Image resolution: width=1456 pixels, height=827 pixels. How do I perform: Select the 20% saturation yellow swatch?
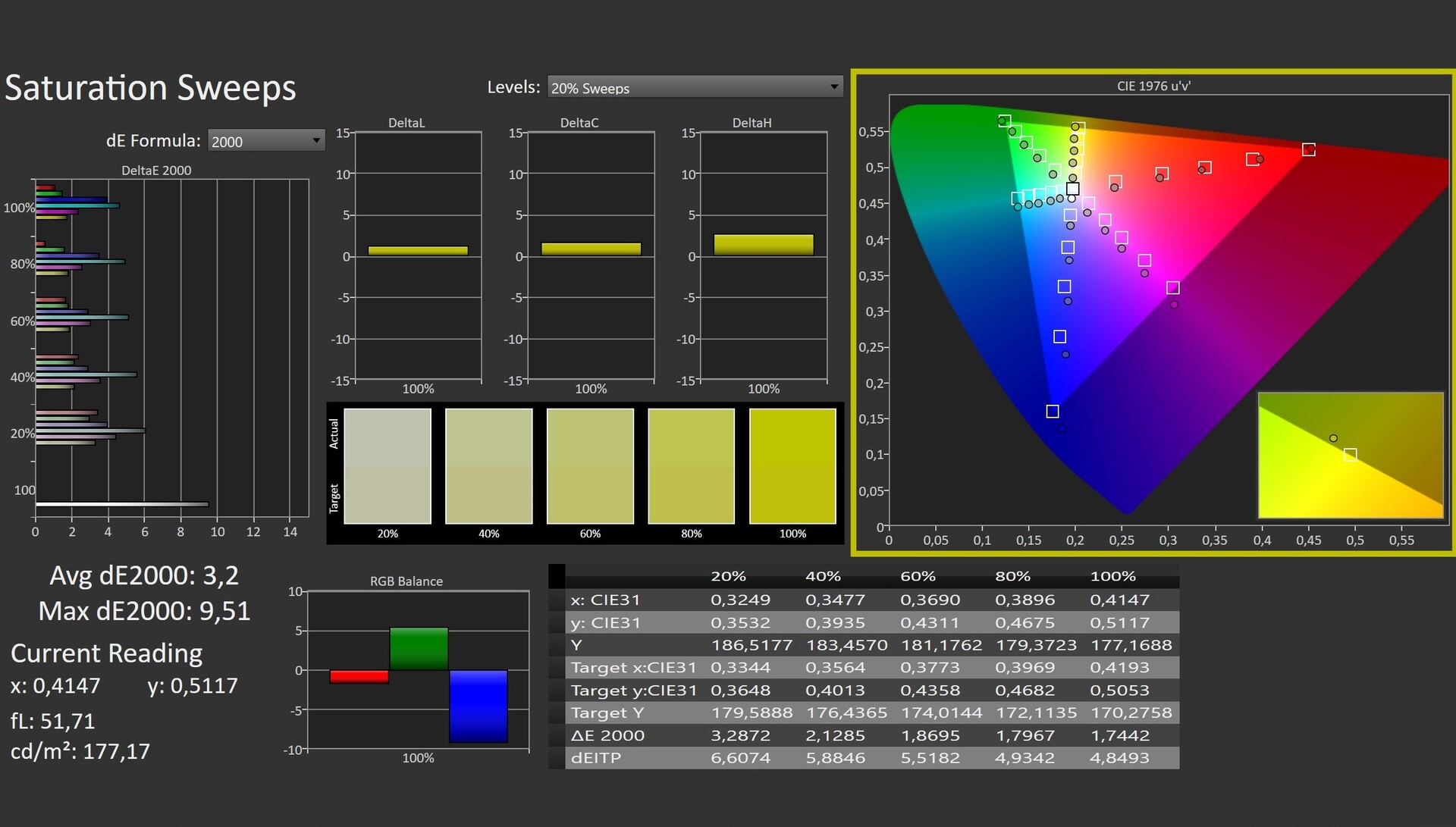(x=388, y=465)
